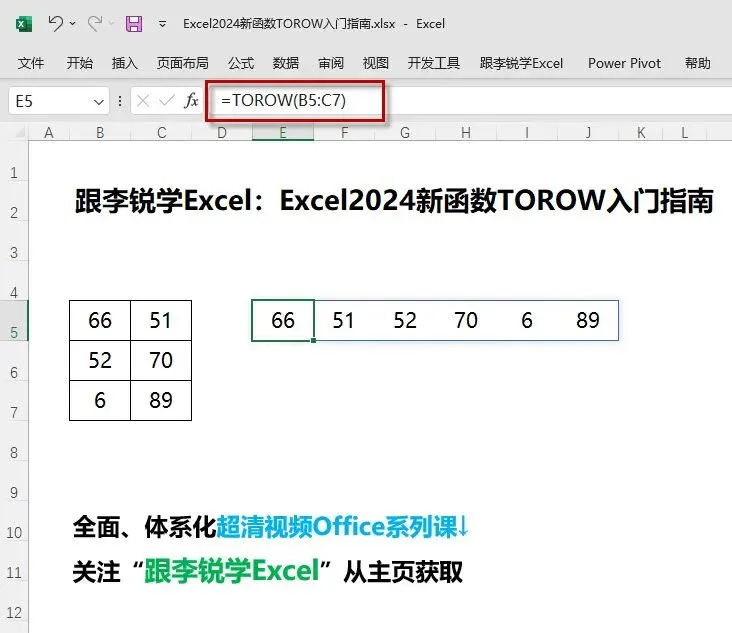Customize the Quick Access Toolbar dropdown
This screenshot has width=732, height=633.
(162, 23)
